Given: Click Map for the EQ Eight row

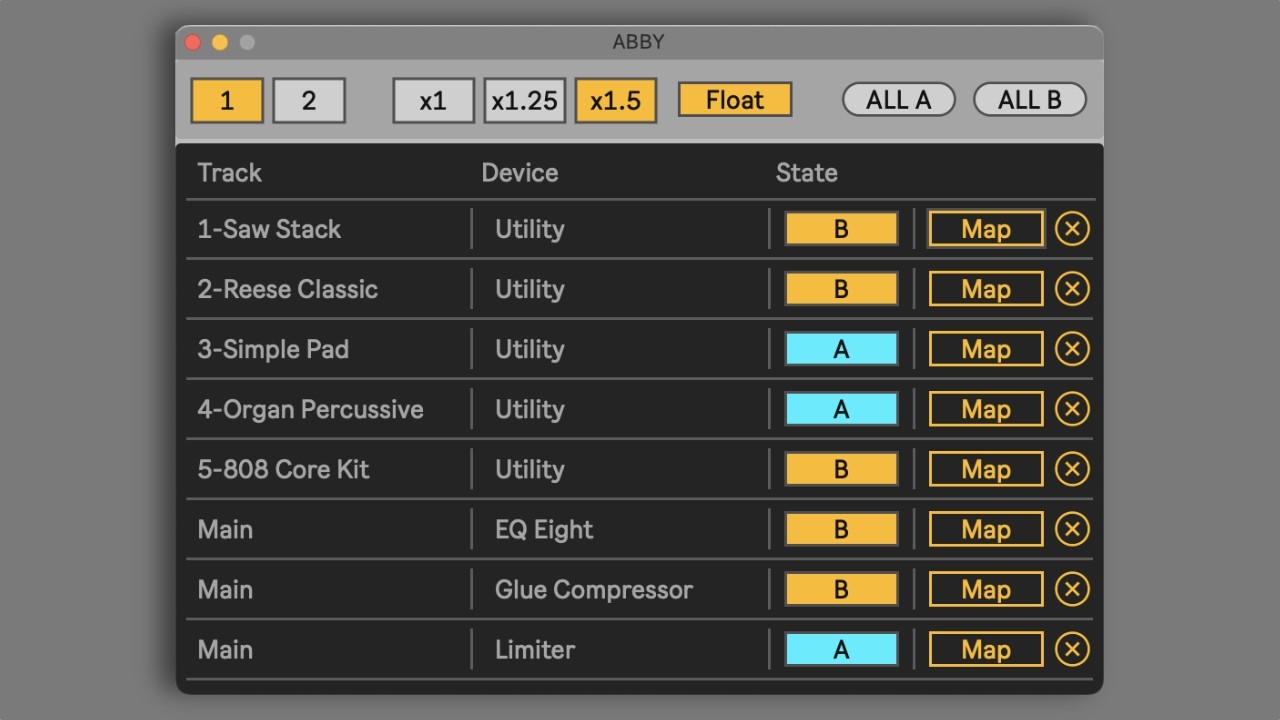Looking at the screenshot, I should [x=986, y=529].
